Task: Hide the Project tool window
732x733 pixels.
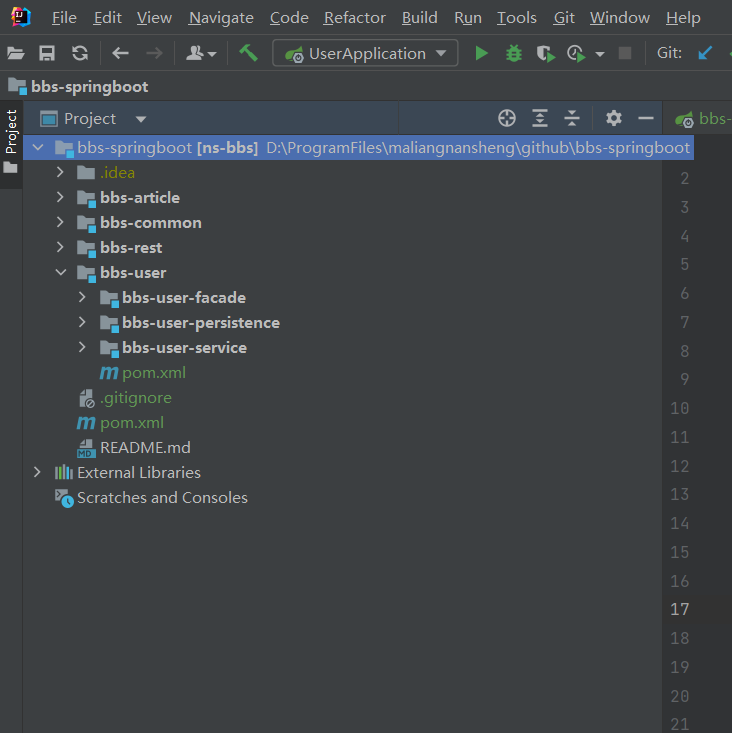Action: click(x=646, y=119)
